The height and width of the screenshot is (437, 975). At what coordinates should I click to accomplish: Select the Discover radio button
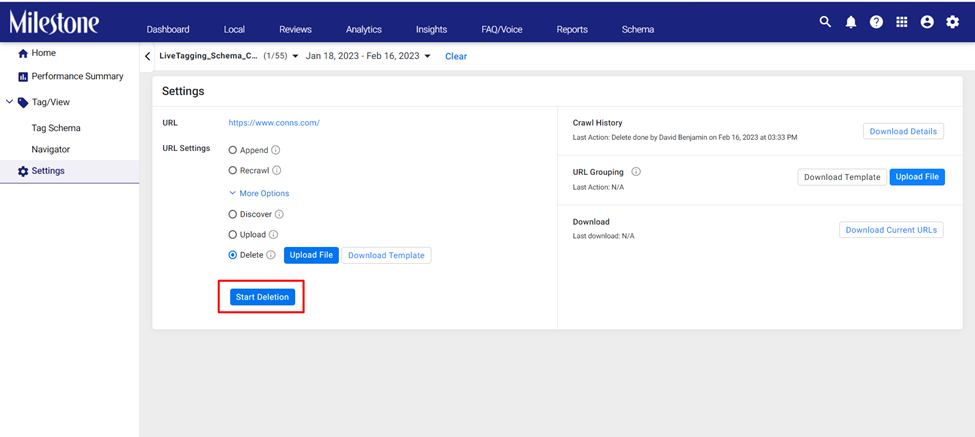click(x=233, y=214)
